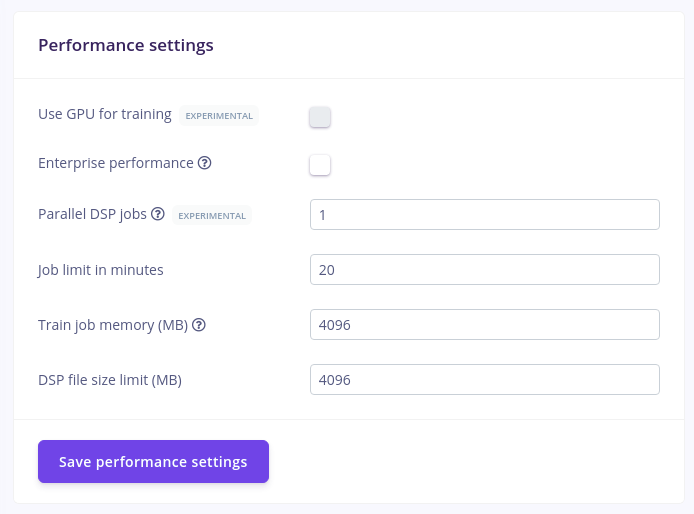Save performance settings
Screen dimensions: 694x514
point(154,461)
